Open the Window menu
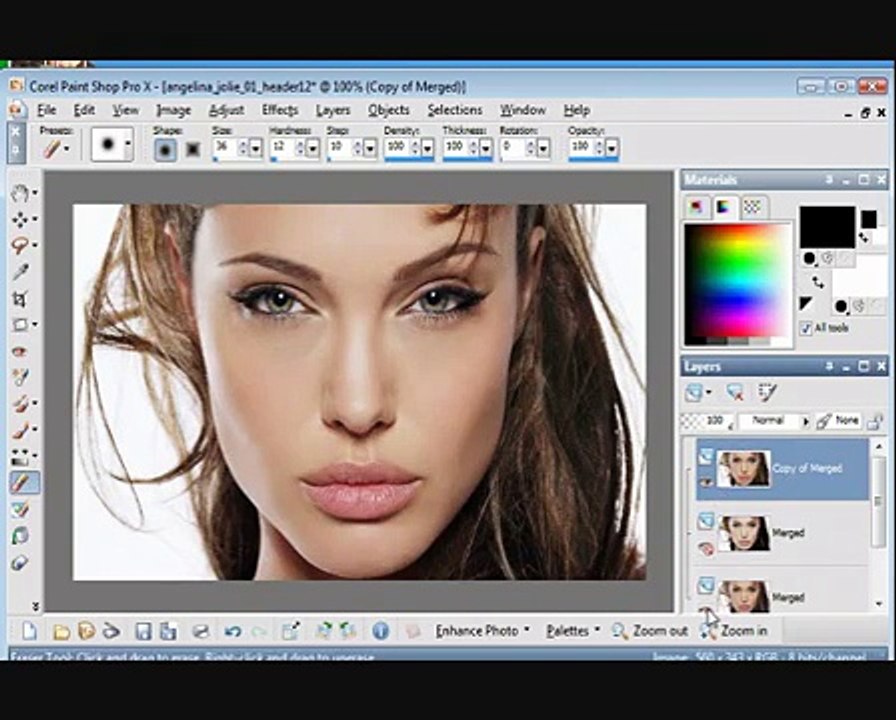 pos(523,110)
